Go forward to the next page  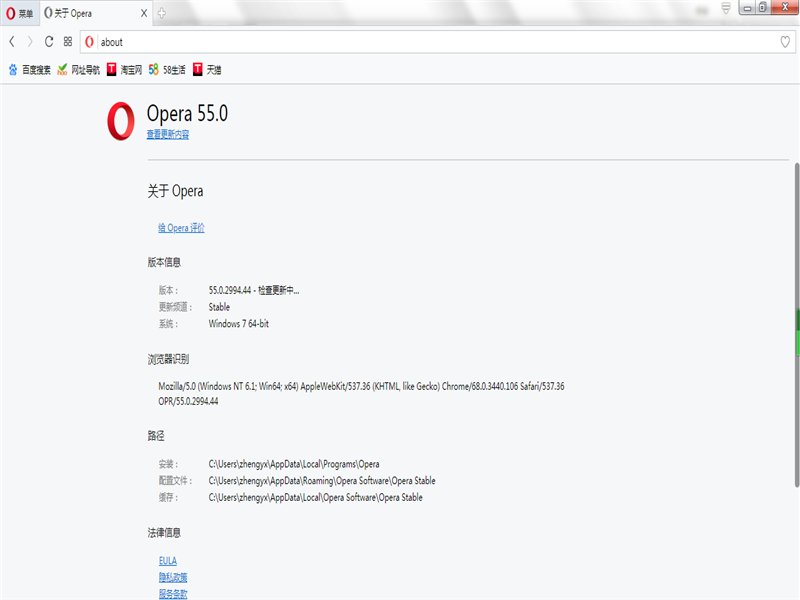30,42
